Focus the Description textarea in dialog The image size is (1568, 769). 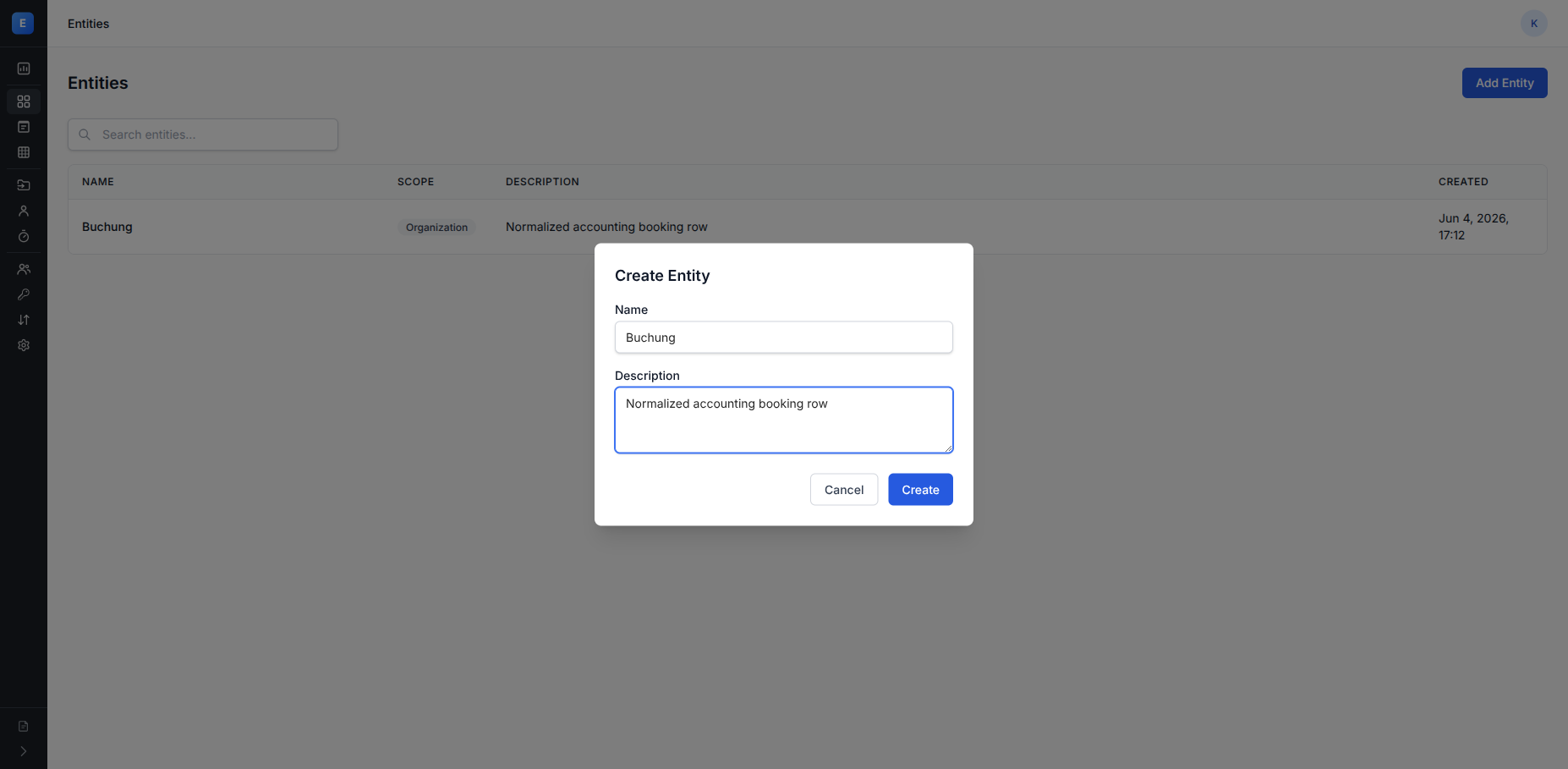click(x=784, y=420)
